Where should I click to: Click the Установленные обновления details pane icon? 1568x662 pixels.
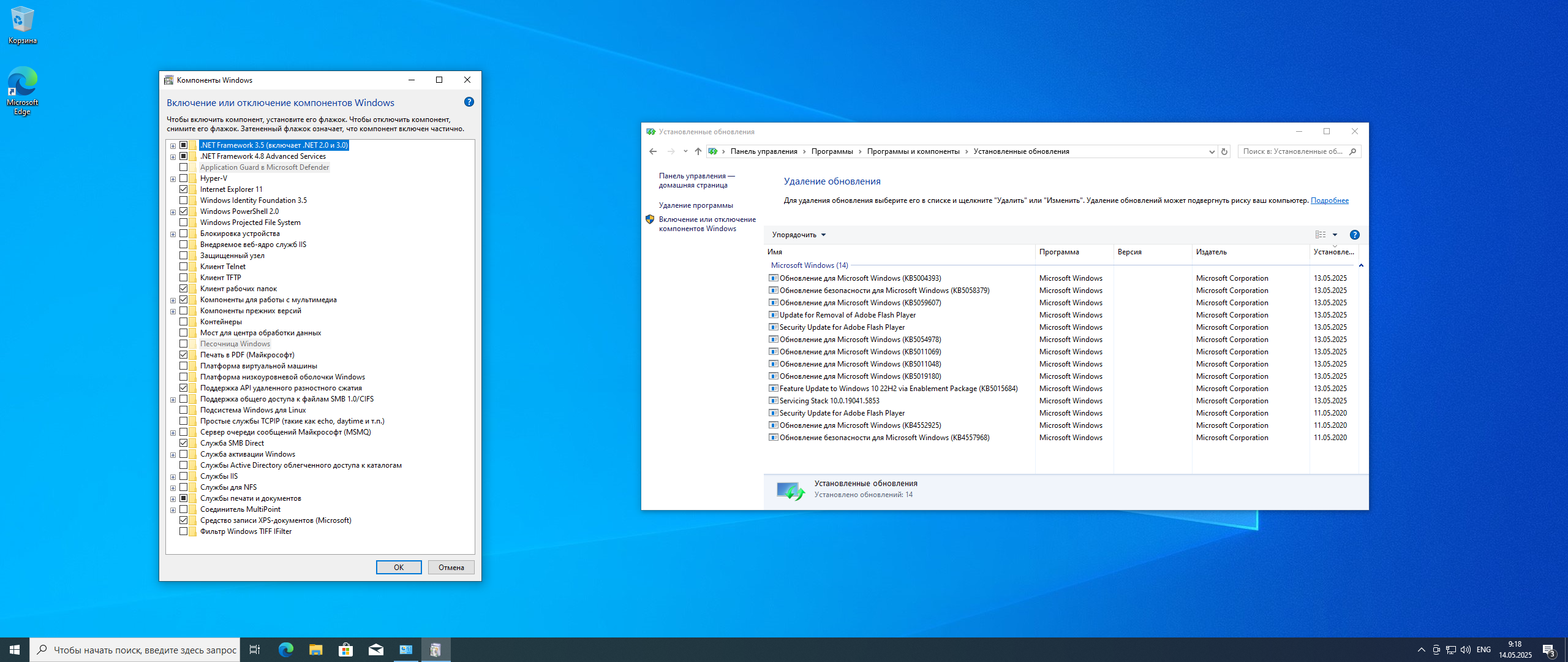[x=790, y=490]
